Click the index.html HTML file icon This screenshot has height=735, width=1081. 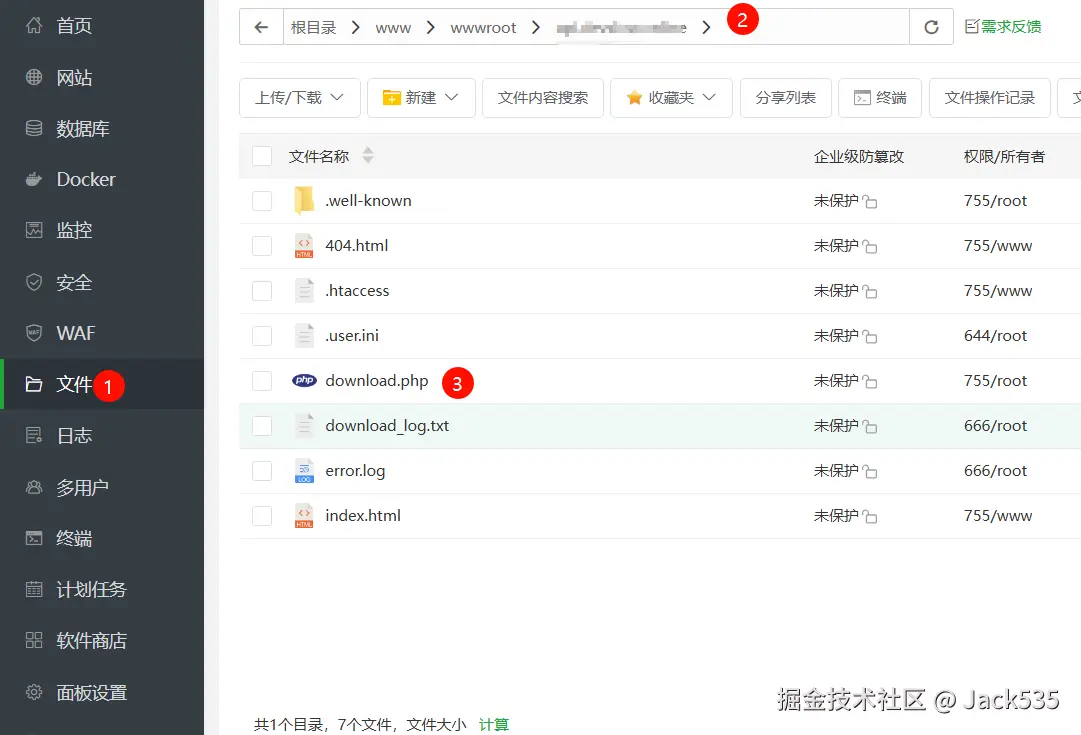[304, 516]
